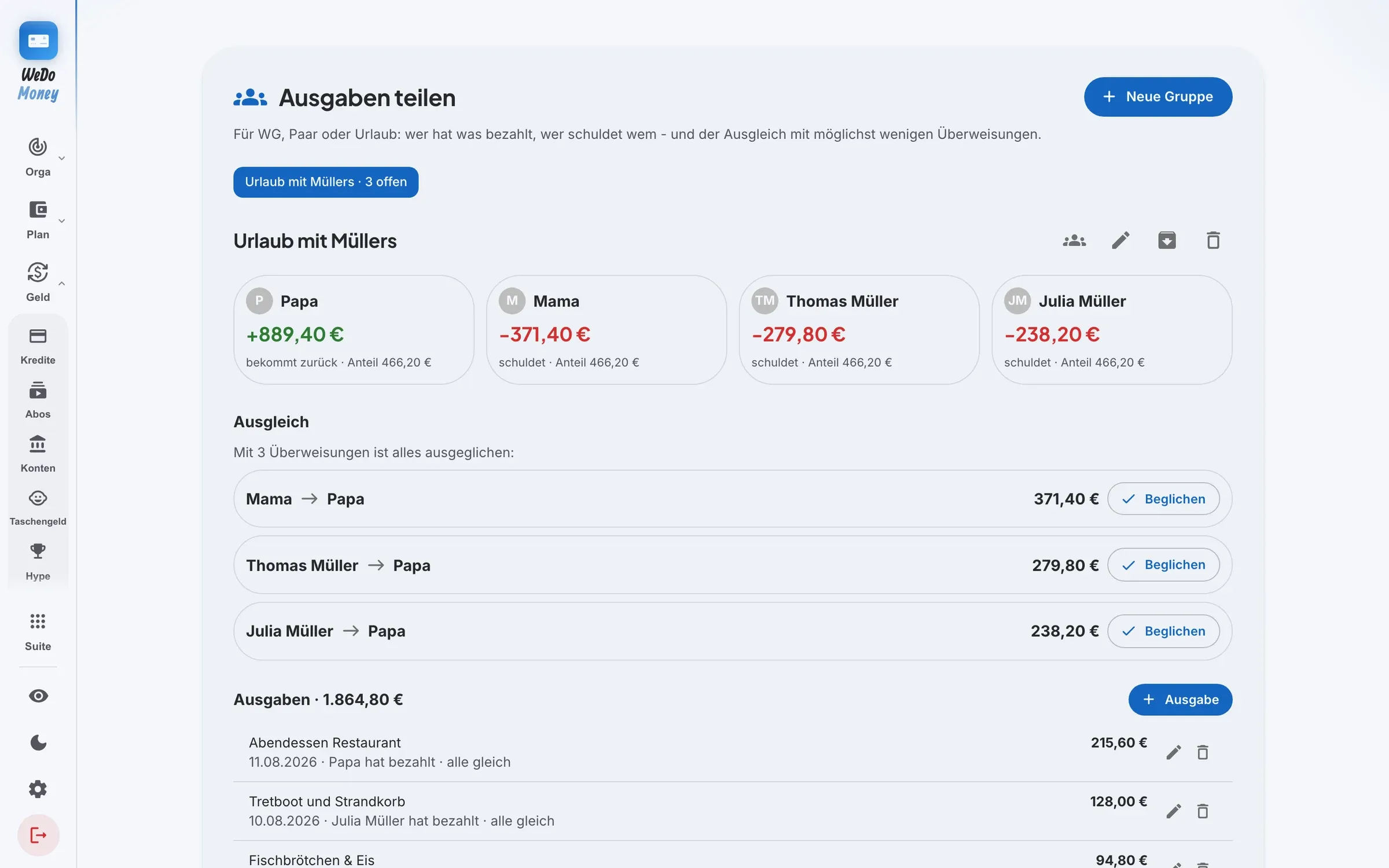
Task: Go to Abos in sidebar
Action: tap(38, 400)
